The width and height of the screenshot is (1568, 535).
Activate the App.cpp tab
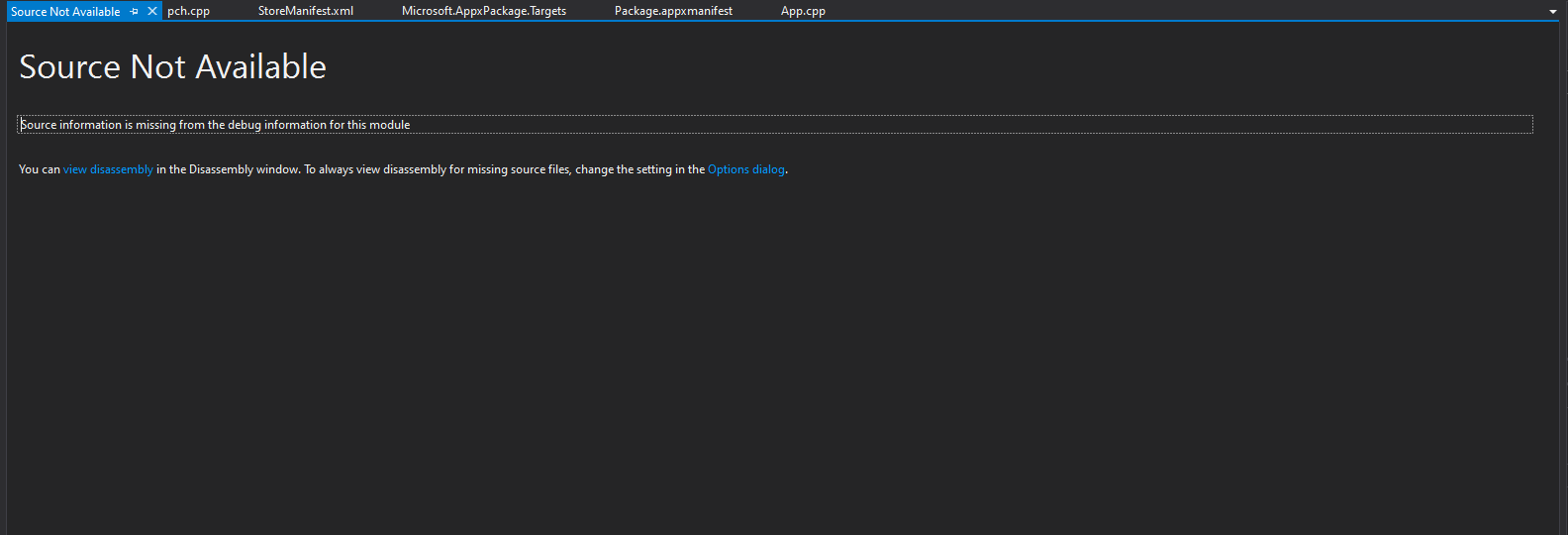(x=803, y=11)
